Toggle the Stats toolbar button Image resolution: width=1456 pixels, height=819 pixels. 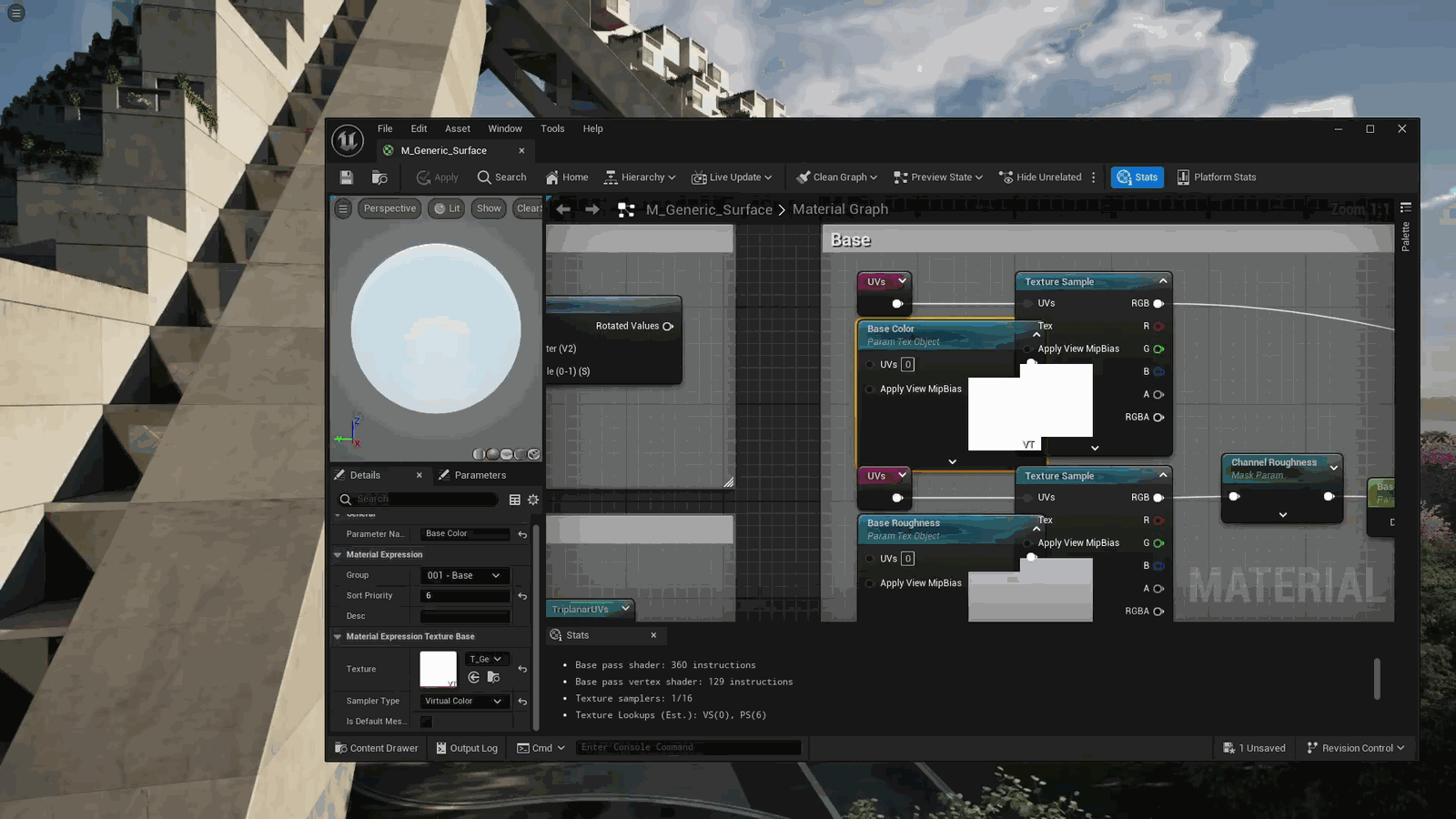1137,177
